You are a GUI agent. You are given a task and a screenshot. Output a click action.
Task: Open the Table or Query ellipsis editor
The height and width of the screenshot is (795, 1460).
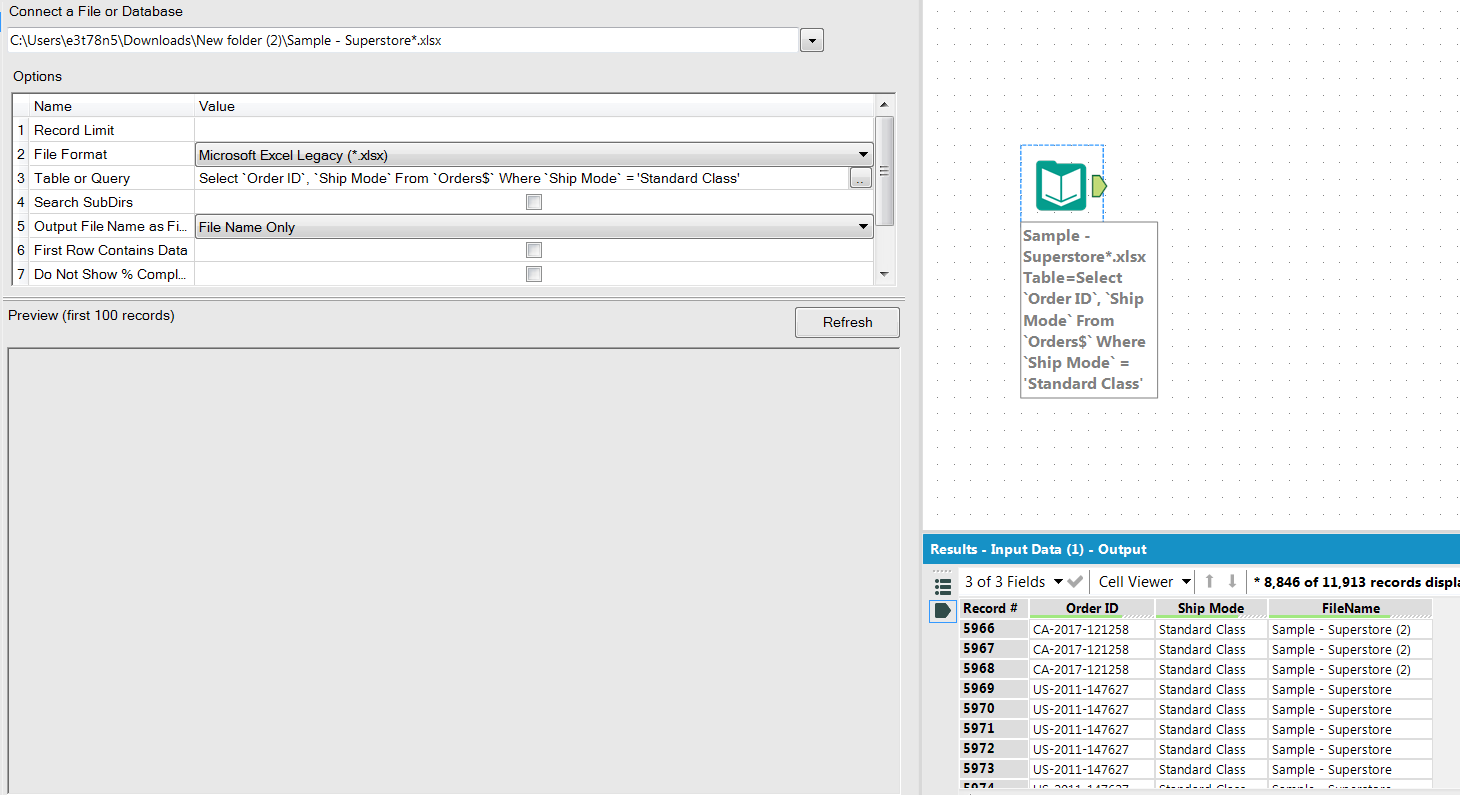pyautogui.click(x=860, y=178)
